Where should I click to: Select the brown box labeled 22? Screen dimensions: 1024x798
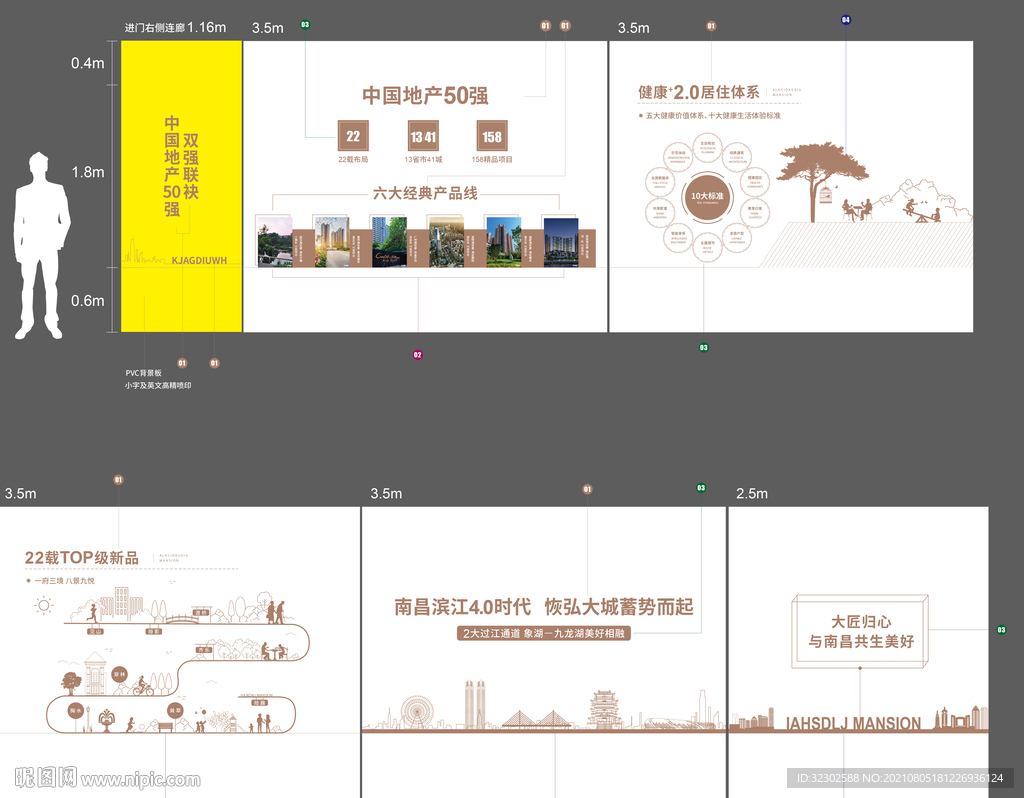click(353, 136)
